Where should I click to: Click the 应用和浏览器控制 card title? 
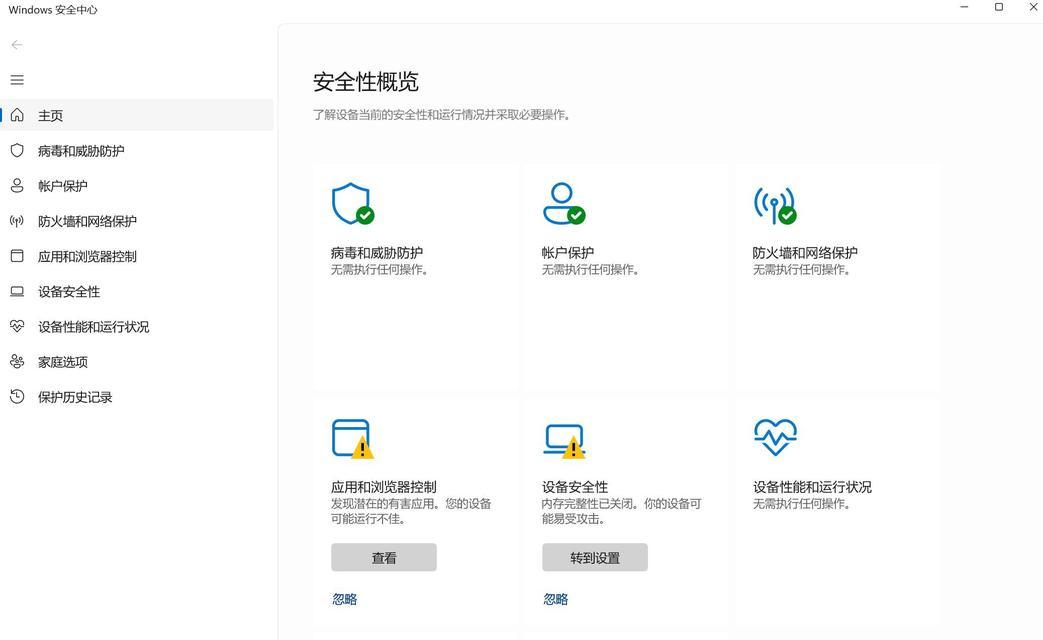tap(384, 487)
